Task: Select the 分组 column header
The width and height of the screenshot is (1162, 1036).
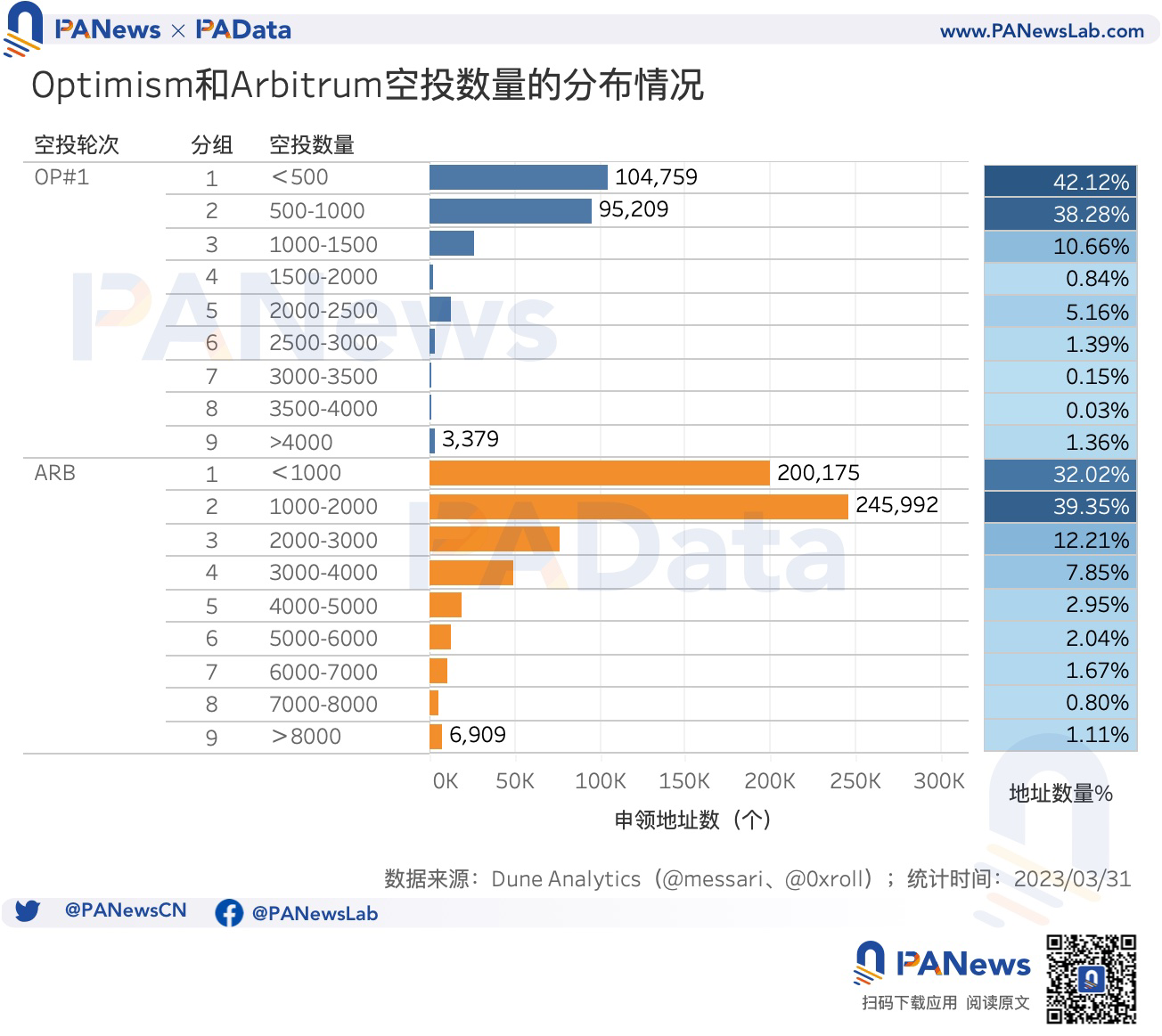Action: click(210, 144)
